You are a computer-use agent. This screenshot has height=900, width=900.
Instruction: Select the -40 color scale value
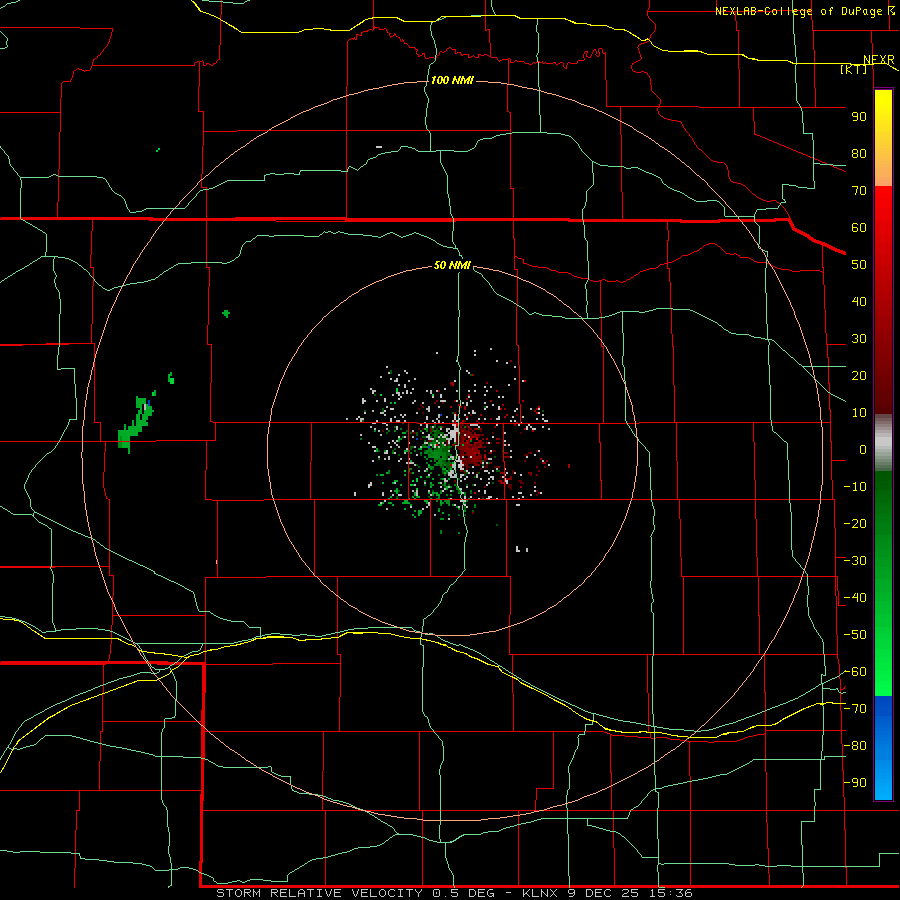855,598
